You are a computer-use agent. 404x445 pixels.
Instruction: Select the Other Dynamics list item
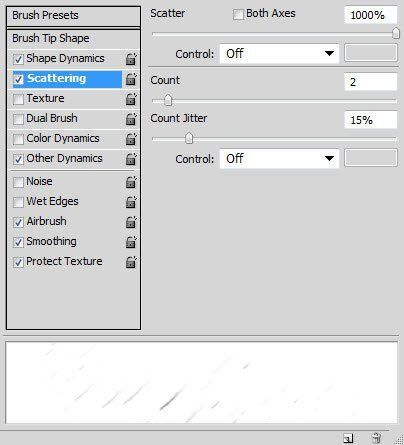tap(64, 158)
